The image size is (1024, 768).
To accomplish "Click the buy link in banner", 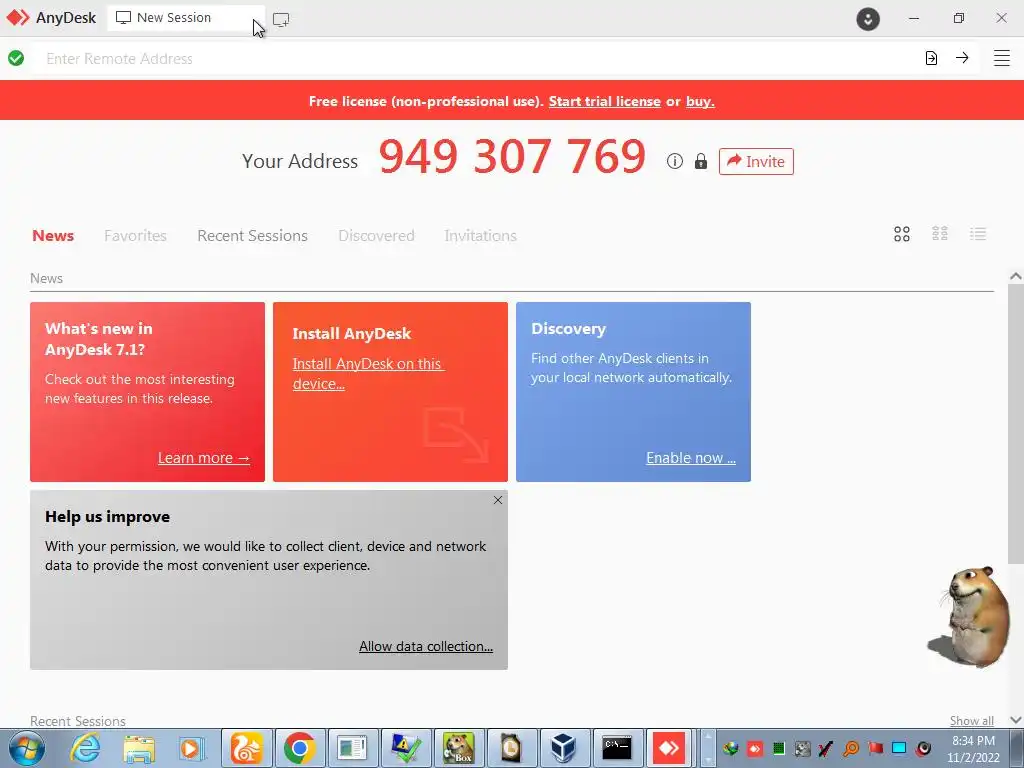I will 700,101.
